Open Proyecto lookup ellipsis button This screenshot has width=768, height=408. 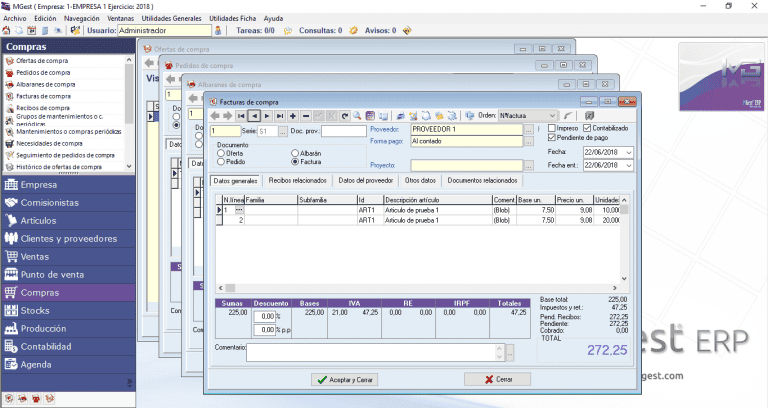pos(528,166)
